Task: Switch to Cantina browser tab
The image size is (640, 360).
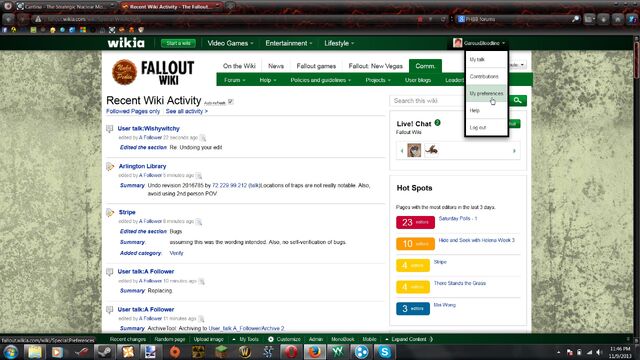Action: (65, 7)
